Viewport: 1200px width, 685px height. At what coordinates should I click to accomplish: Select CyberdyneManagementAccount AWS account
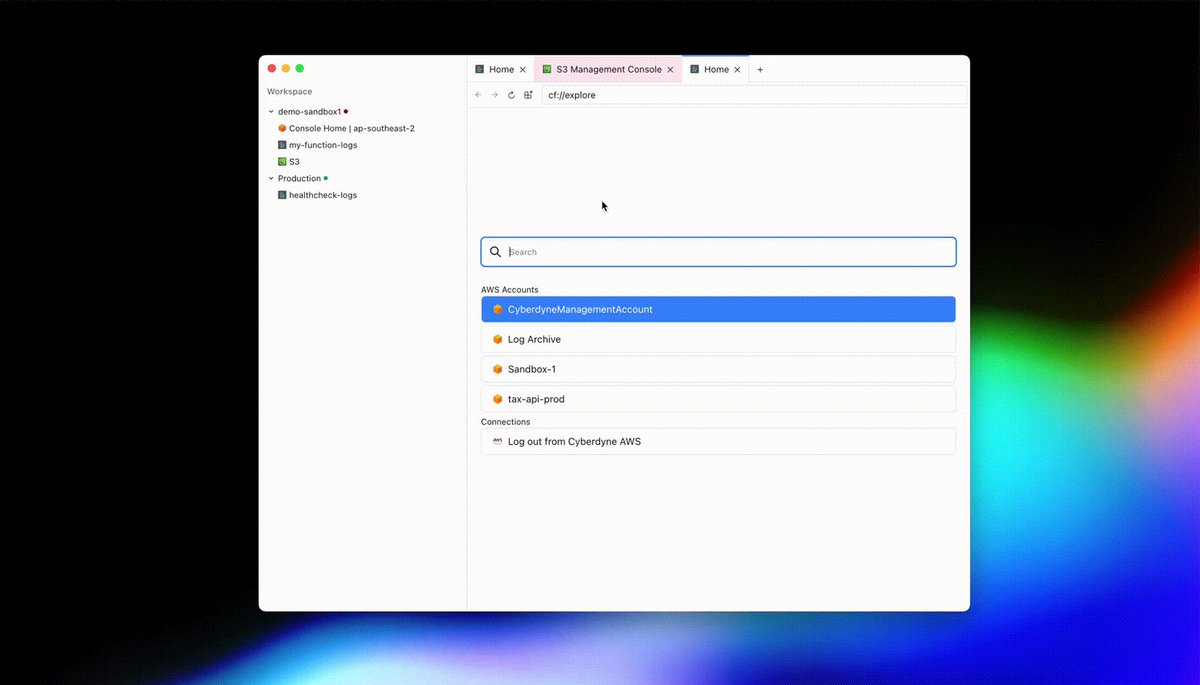(x=718, y=310)
